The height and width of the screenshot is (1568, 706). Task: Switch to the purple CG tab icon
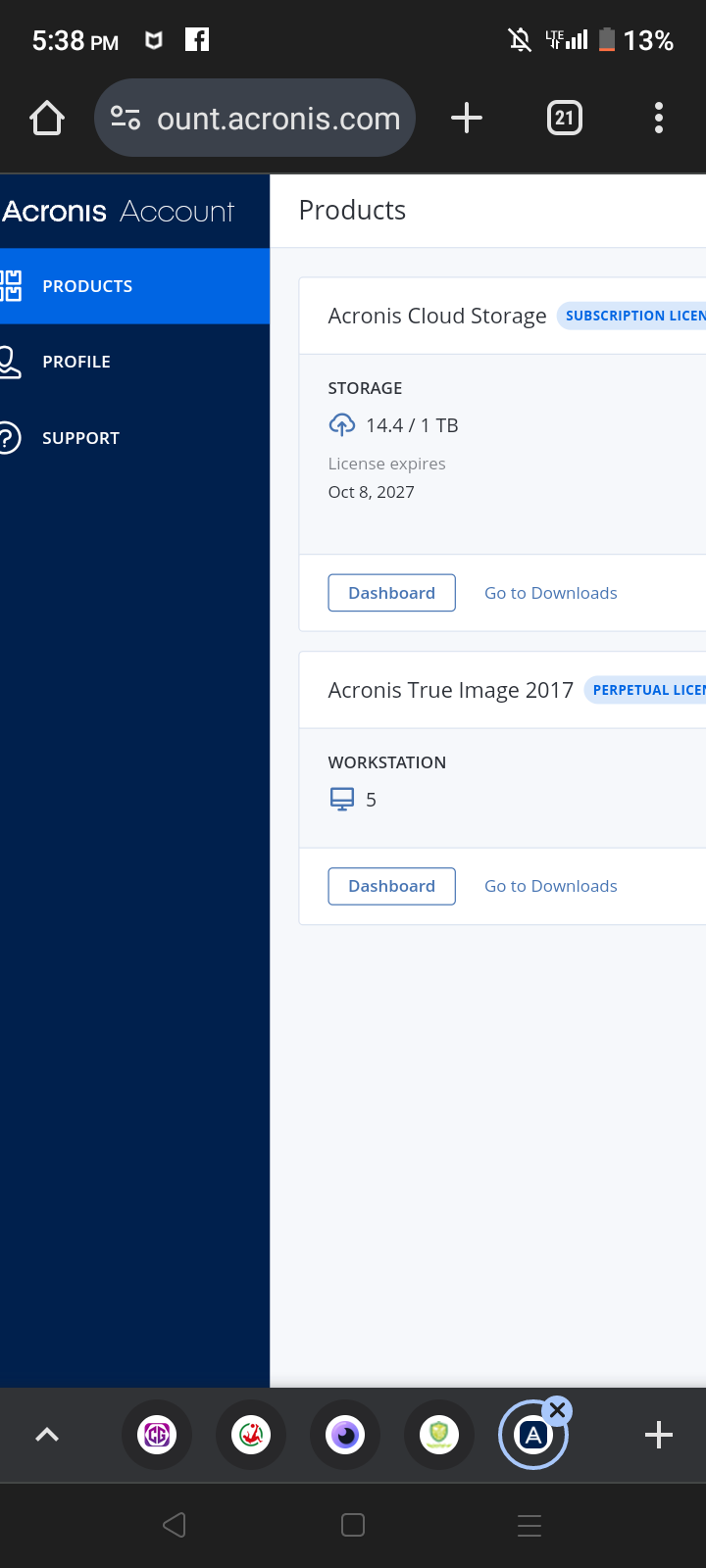pos(157,1435)
